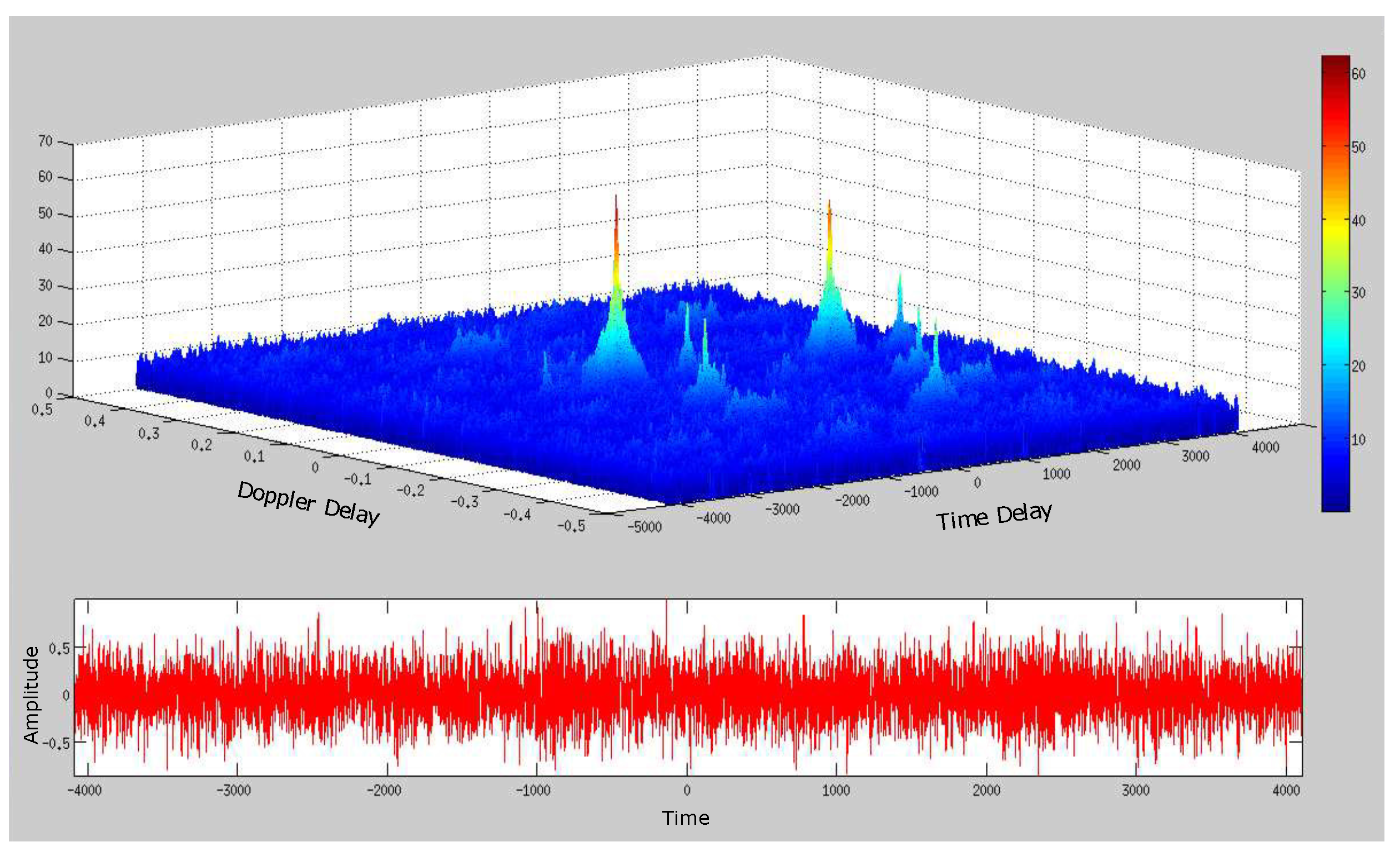
Task: Click the Time Delay tick label 4000 on the 3D plot
Action: click(x=1265, y=447)
